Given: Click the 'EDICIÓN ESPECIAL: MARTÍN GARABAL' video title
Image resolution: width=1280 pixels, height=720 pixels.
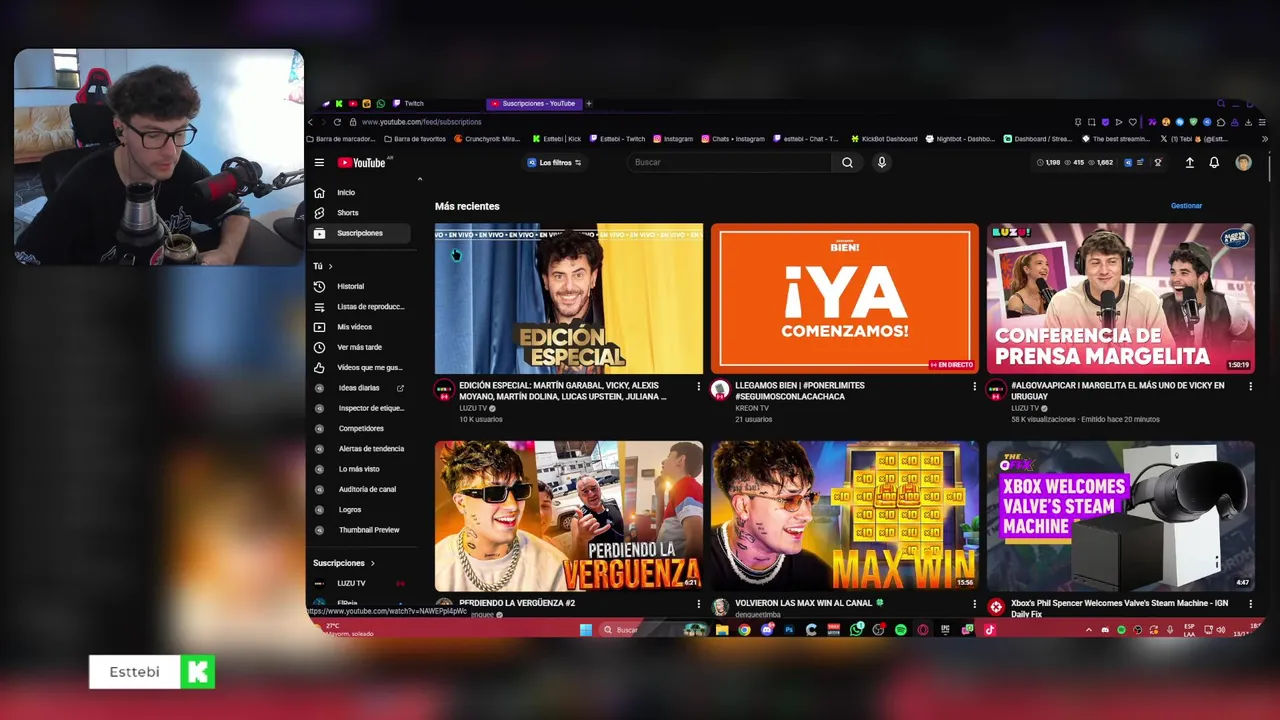Looking at the screenshot, I should click(562, 391).
